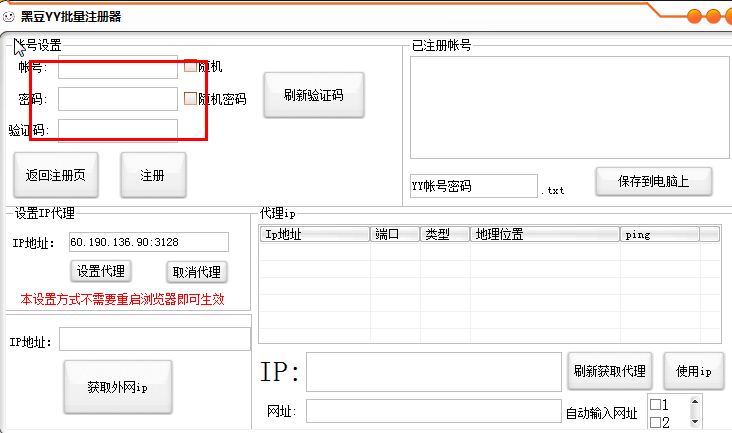The height and width of the screenshot is (433, 732).
Task: Click the 刷新获取代理 button
Action: 610,371
